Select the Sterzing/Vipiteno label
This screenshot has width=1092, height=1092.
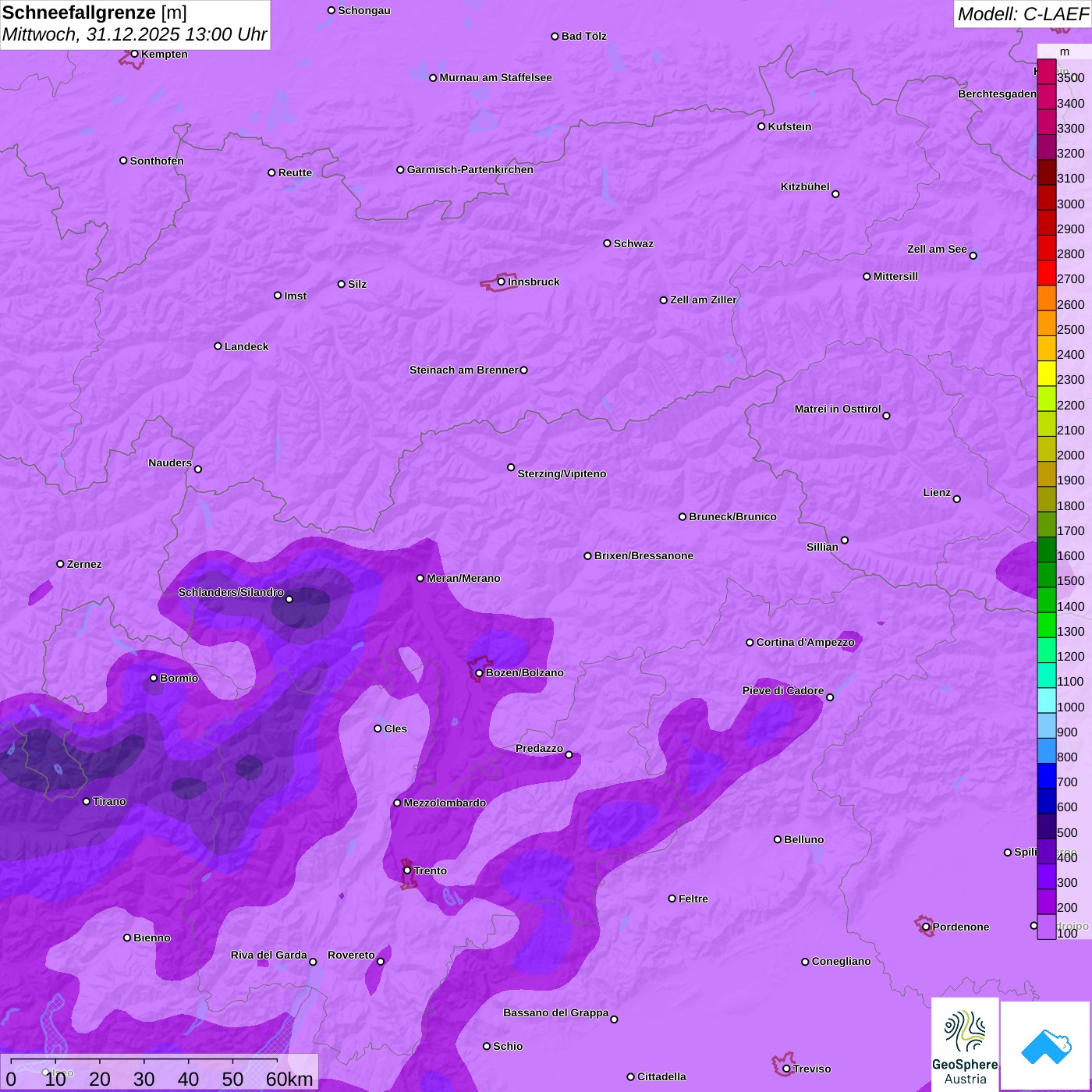tap(562, 473)
